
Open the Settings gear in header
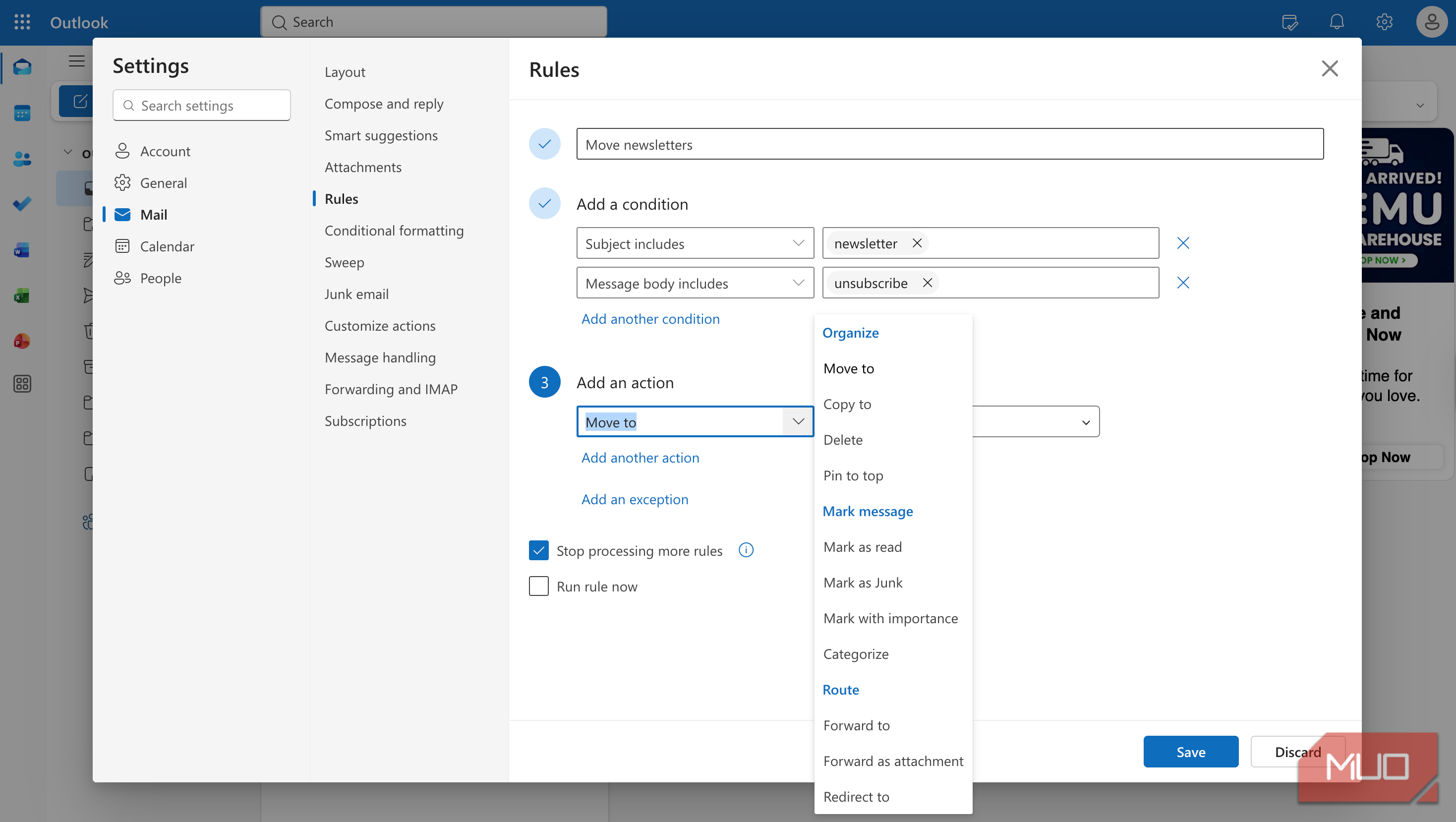tap(1384, 22)
